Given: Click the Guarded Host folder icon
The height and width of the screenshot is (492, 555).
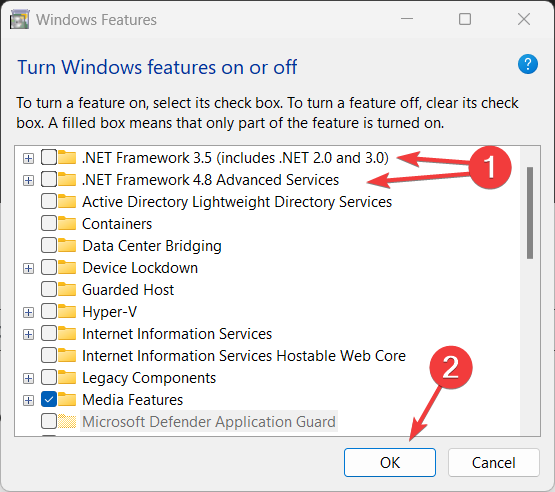Looking at the screenshot, I should click(x=67, y=290).
